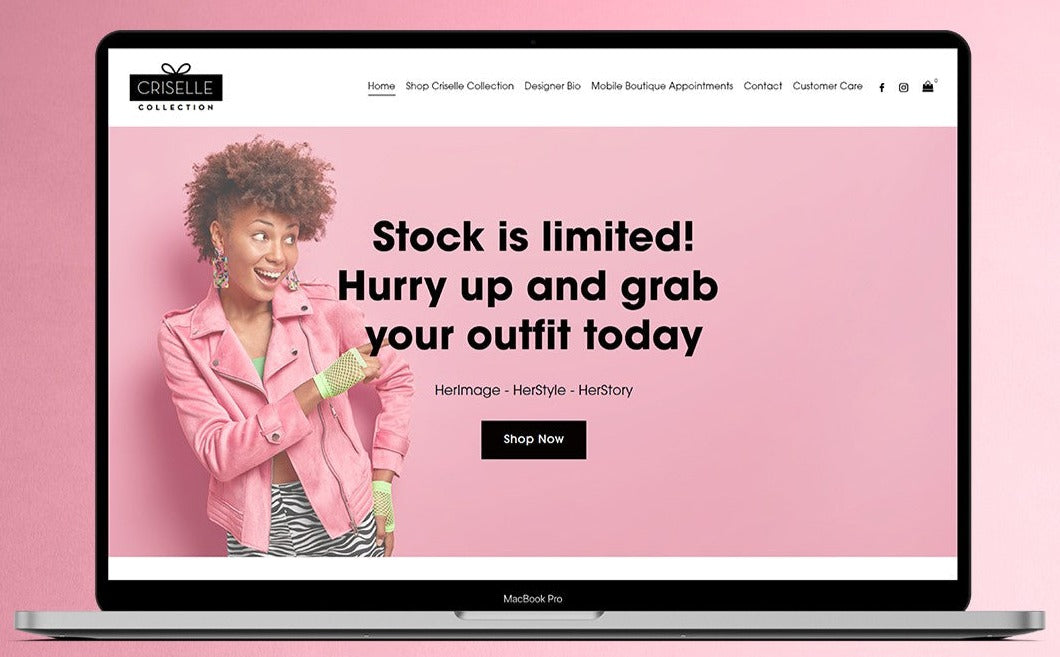Go to the Home menu item
This screenshot has height=657, width=1060.
[381, 86]
